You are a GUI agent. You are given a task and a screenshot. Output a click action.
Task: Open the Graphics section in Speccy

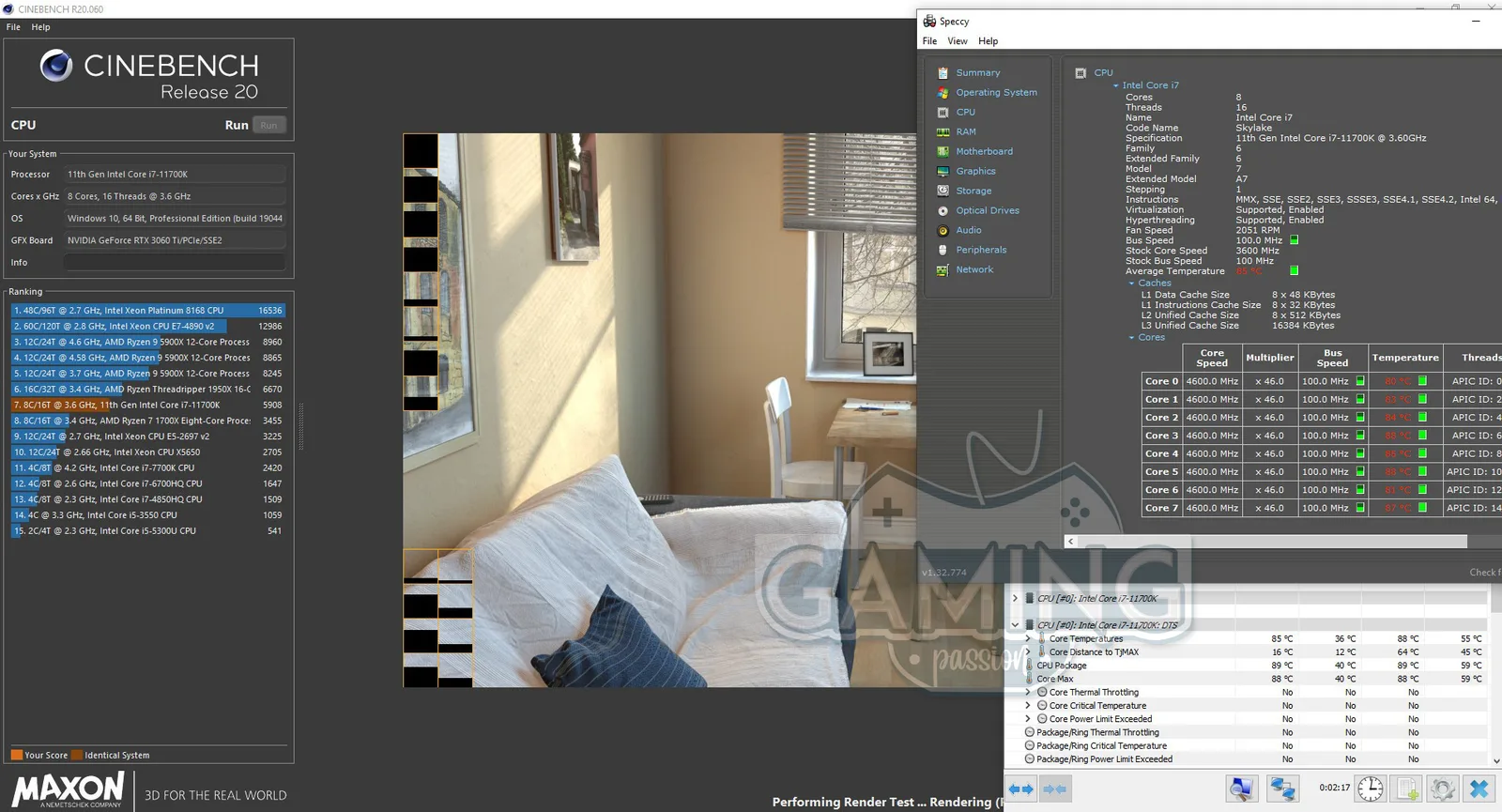[975, 171]
